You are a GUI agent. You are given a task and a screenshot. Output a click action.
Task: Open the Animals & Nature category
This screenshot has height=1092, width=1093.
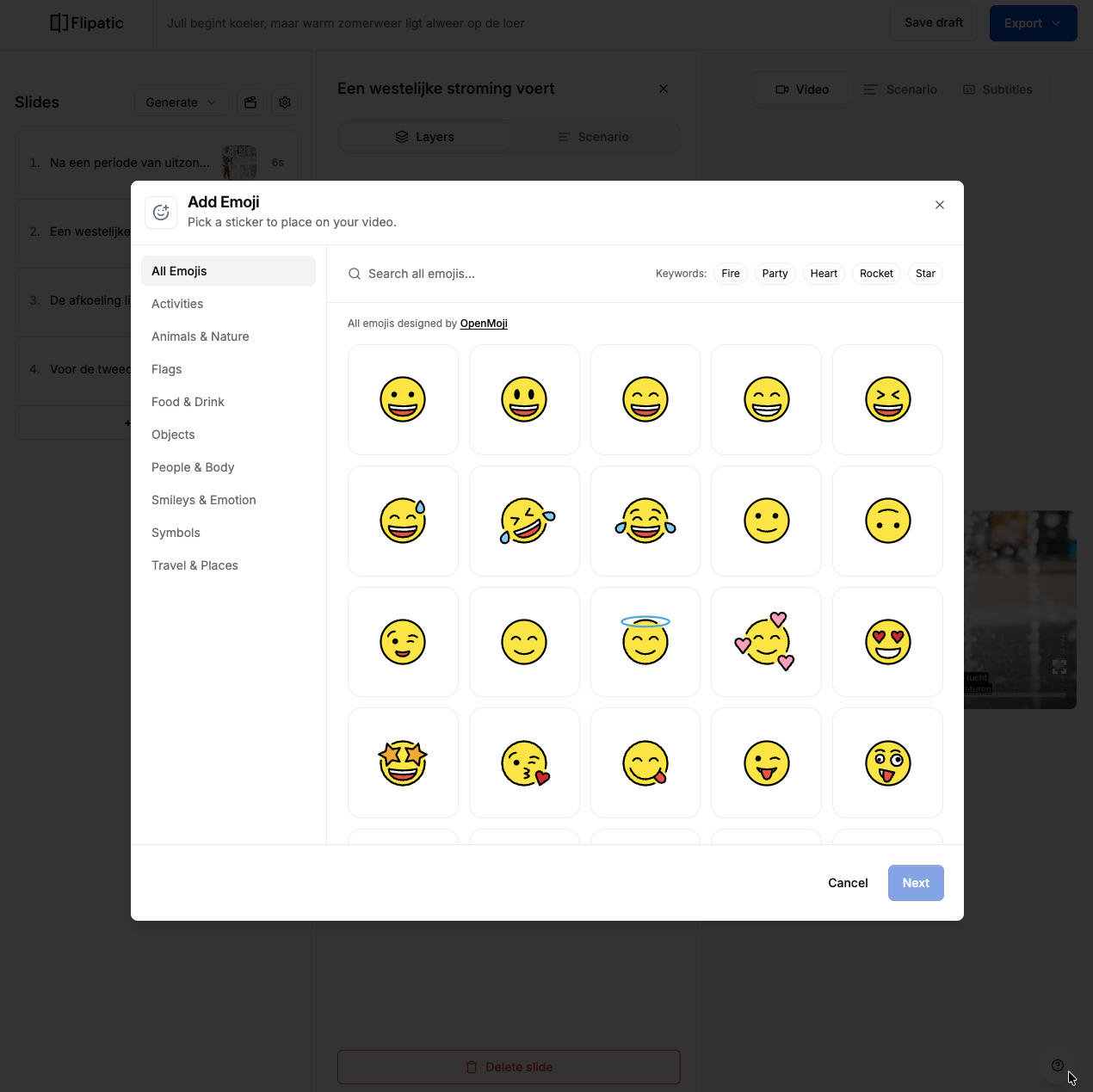(228, 336)
